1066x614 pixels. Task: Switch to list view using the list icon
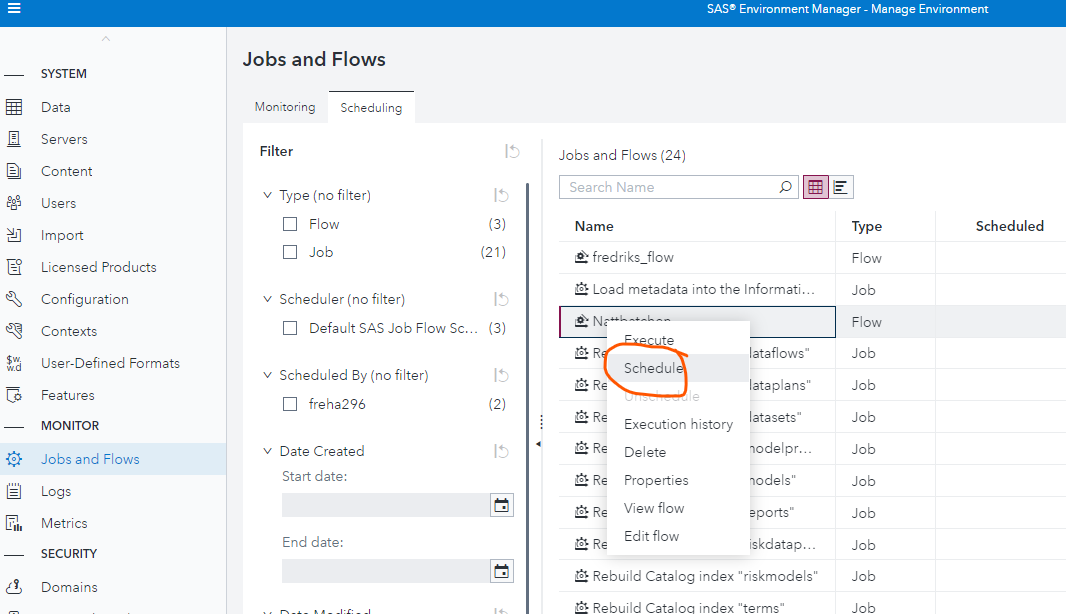click(x=840, y=186)
